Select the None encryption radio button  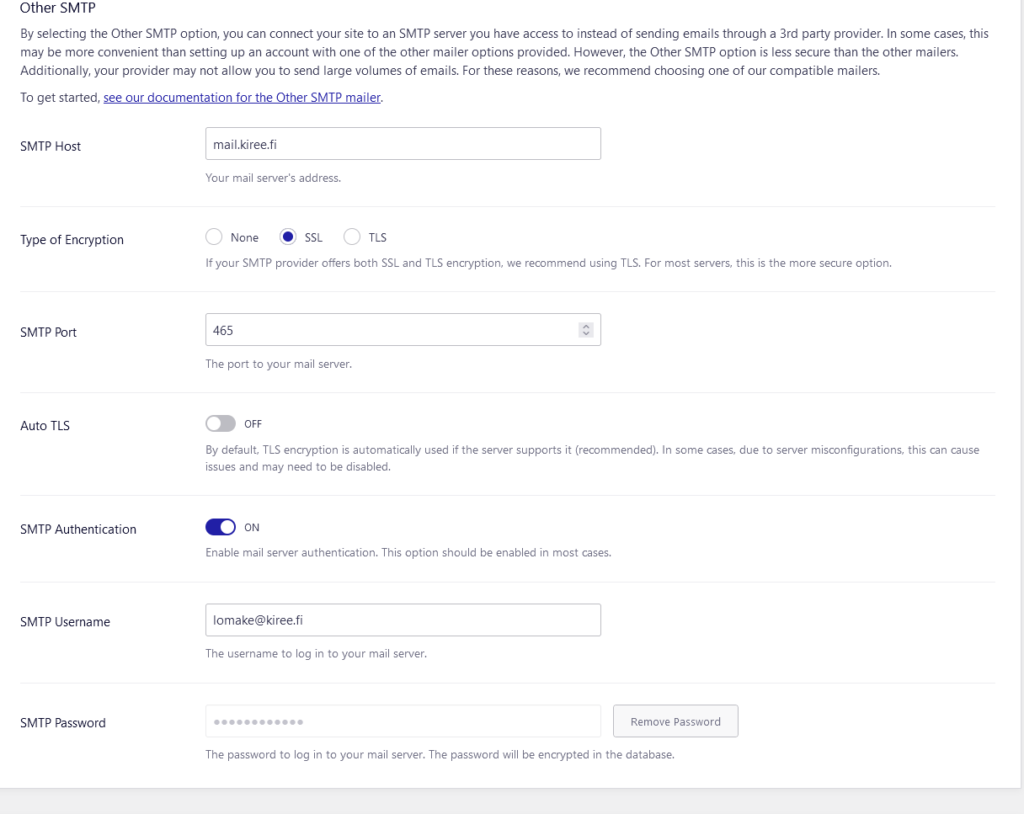[x=213, y=237]
